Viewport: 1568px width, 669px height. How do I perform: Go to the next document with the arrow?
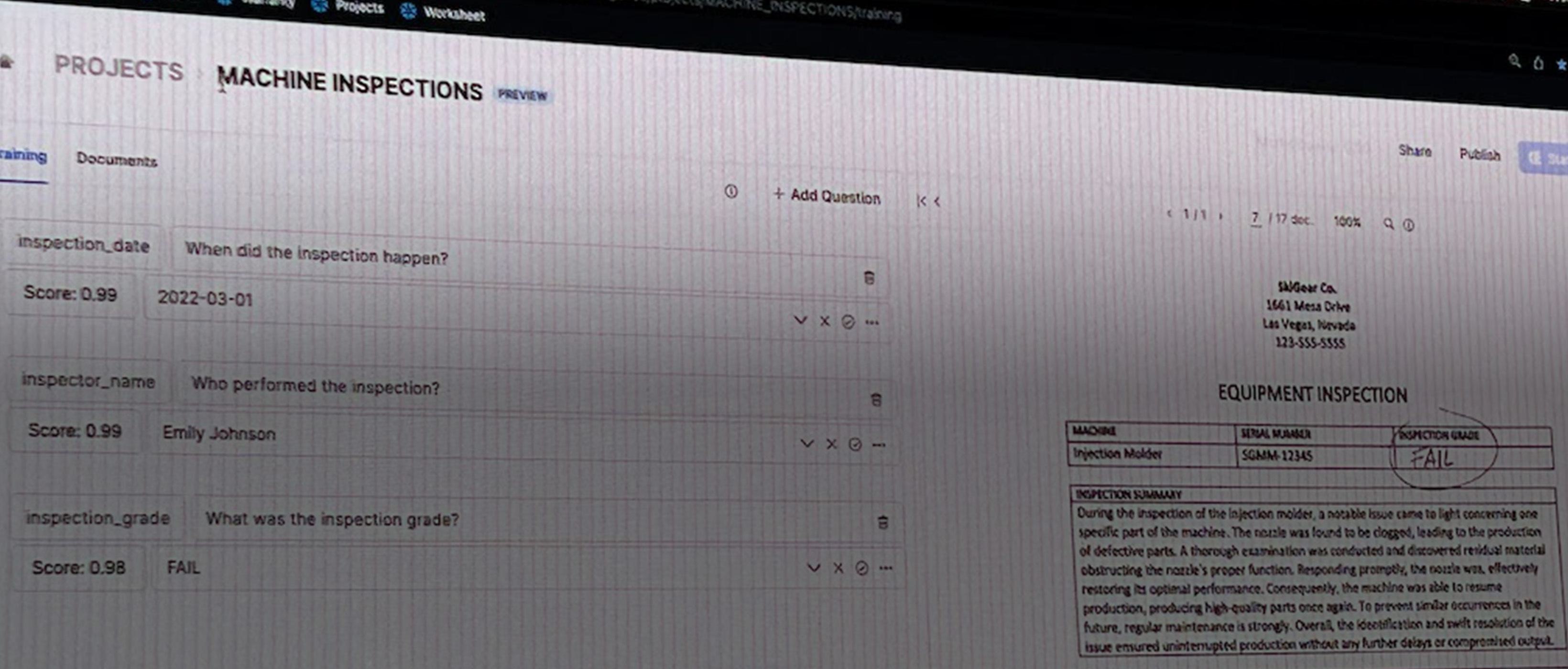(1221, 216)
